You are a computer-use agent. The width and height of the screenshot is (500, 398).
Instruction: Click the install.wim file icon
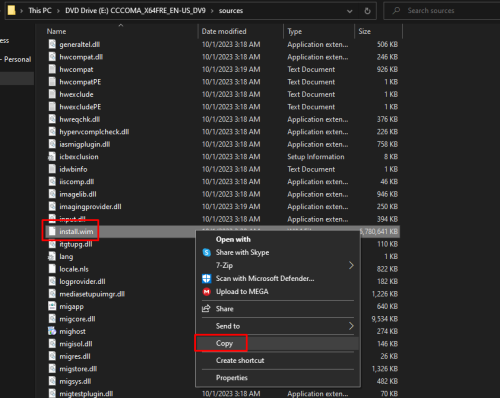(52, 231)
